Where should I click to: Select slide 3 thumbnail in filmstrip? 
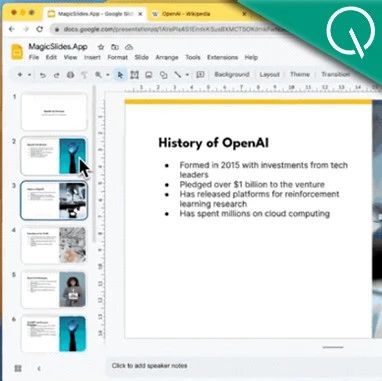click(54, 200)
